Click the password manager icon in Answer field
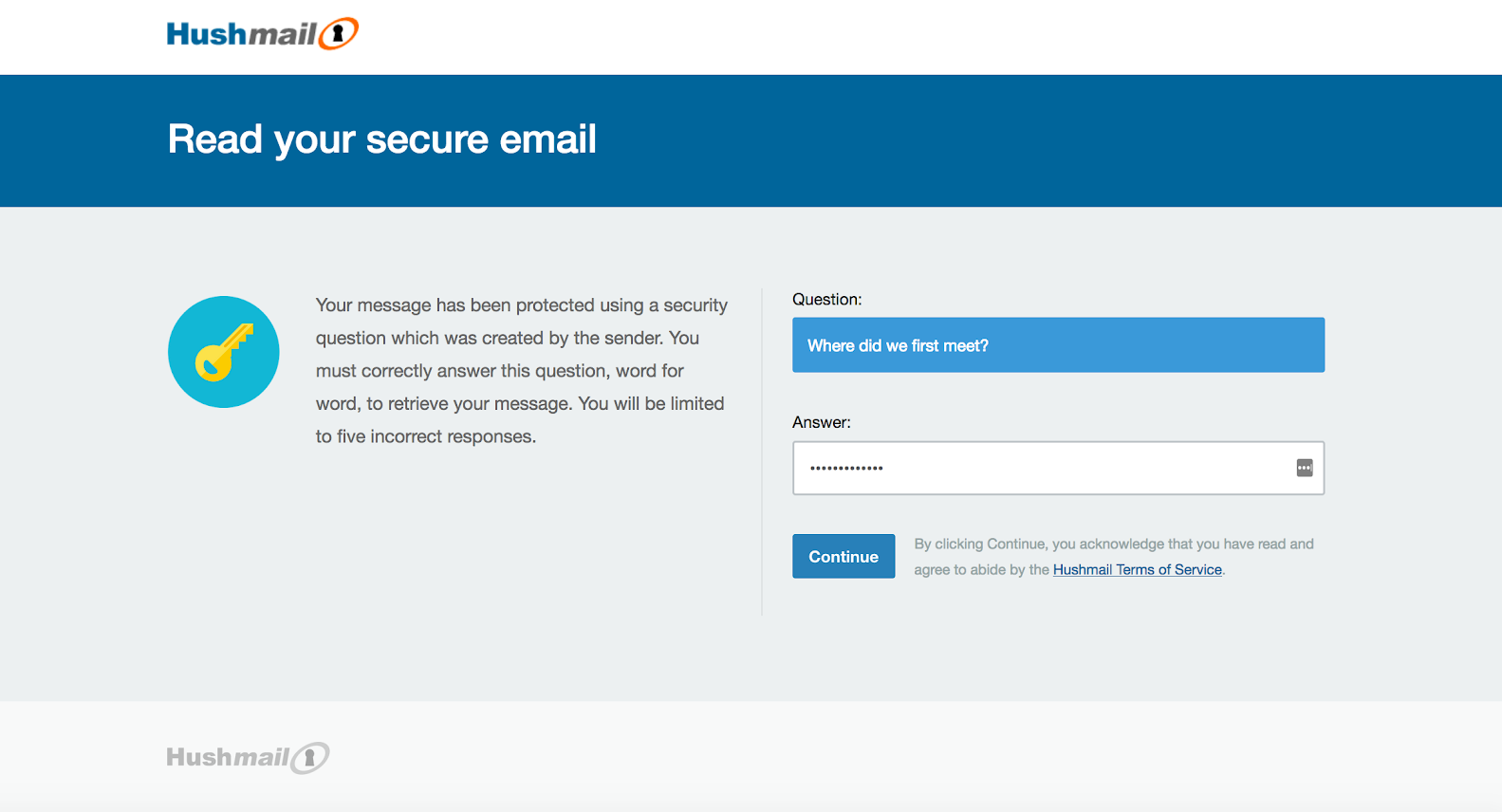 1305,468
